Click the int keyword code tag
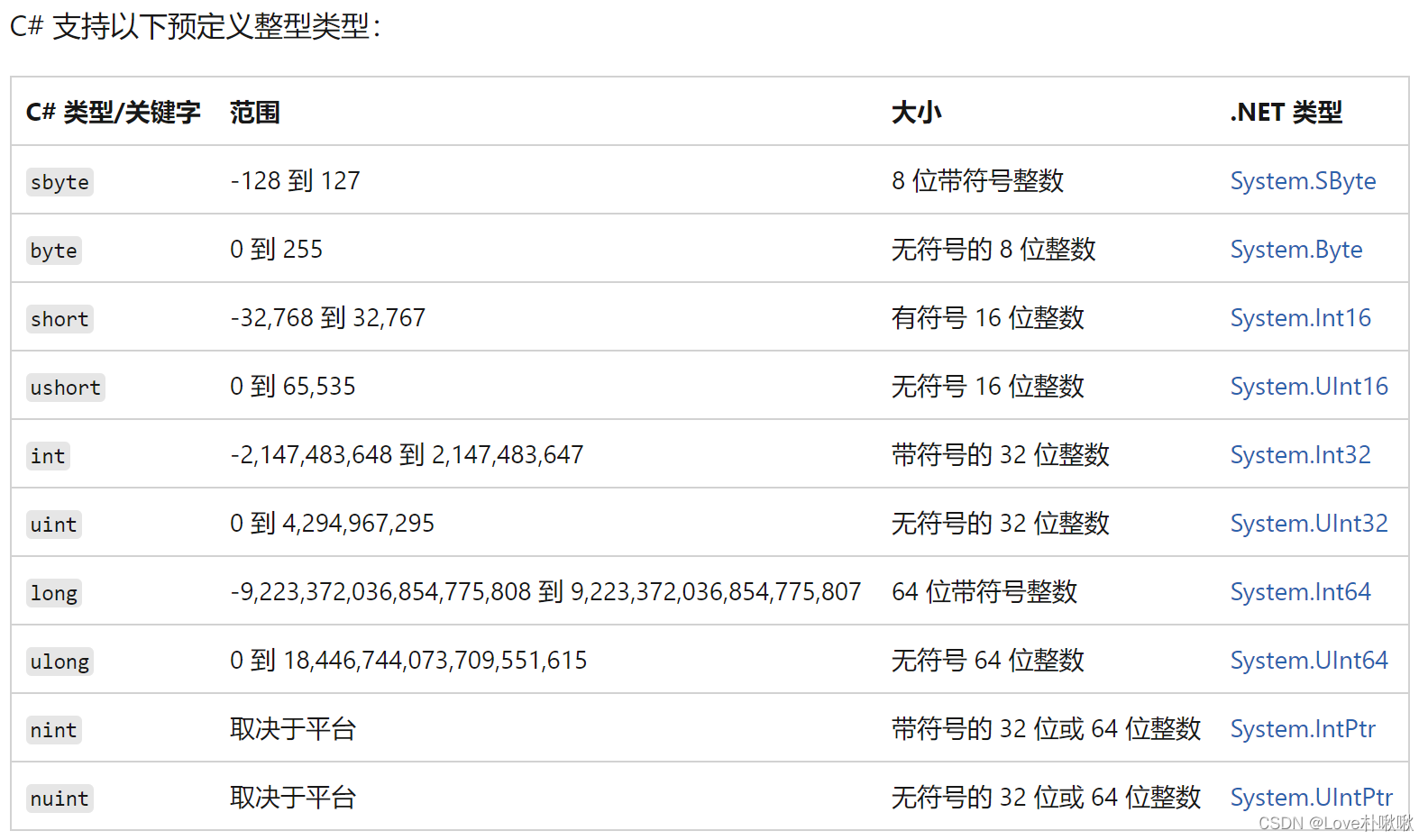1428x840 pixels. pos(48,456)
